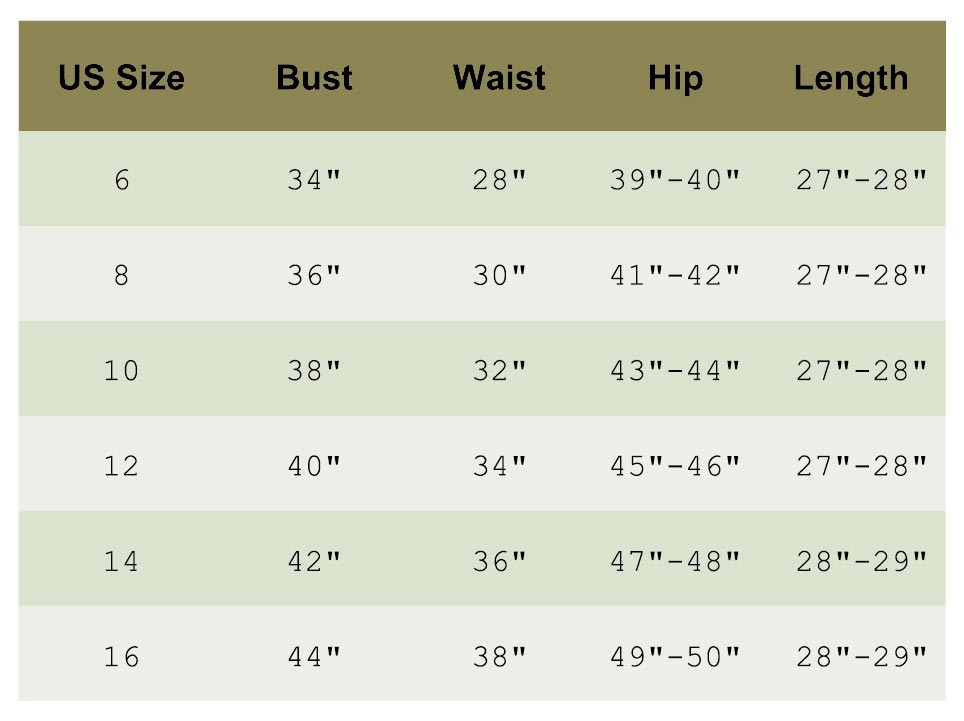Select the Hip column header
The height and width of the screenshot is (721, 964).
[x=675, y=78]
